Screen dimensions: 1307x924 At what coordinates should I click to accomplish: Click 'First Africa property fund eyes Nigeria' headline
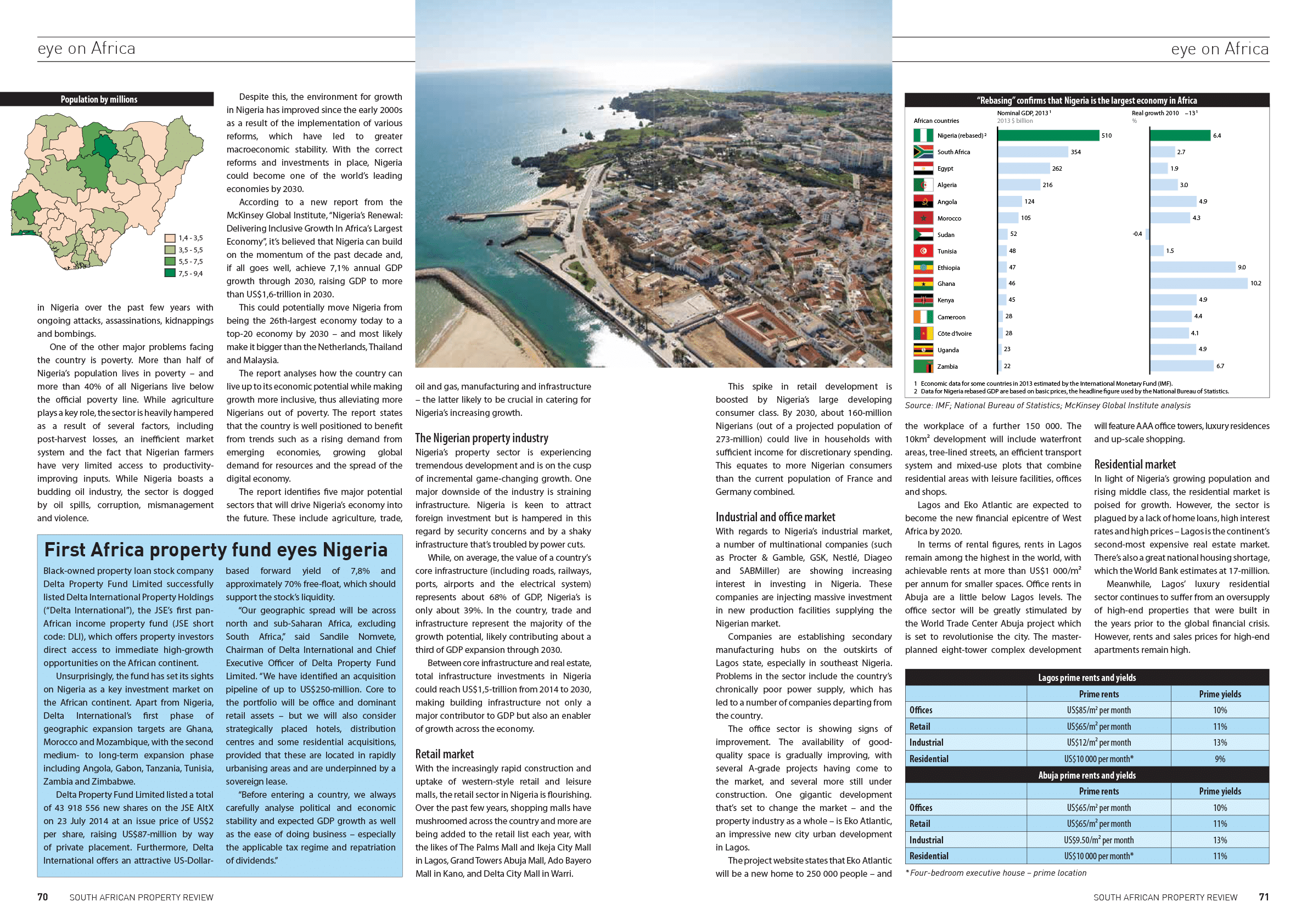(x=216, y=550)
